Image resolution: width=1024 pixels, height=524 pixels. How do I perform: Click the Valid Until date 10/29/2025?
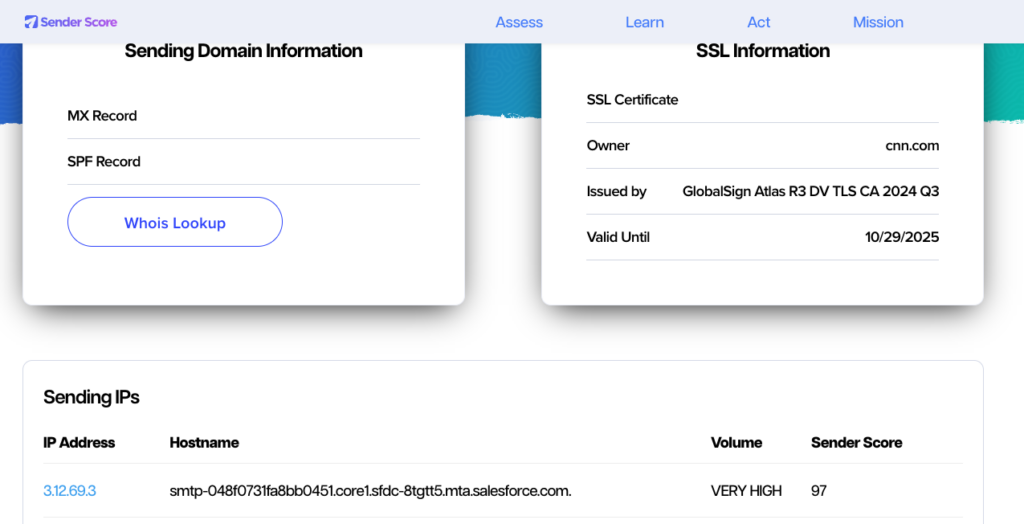tap(902, 237)
